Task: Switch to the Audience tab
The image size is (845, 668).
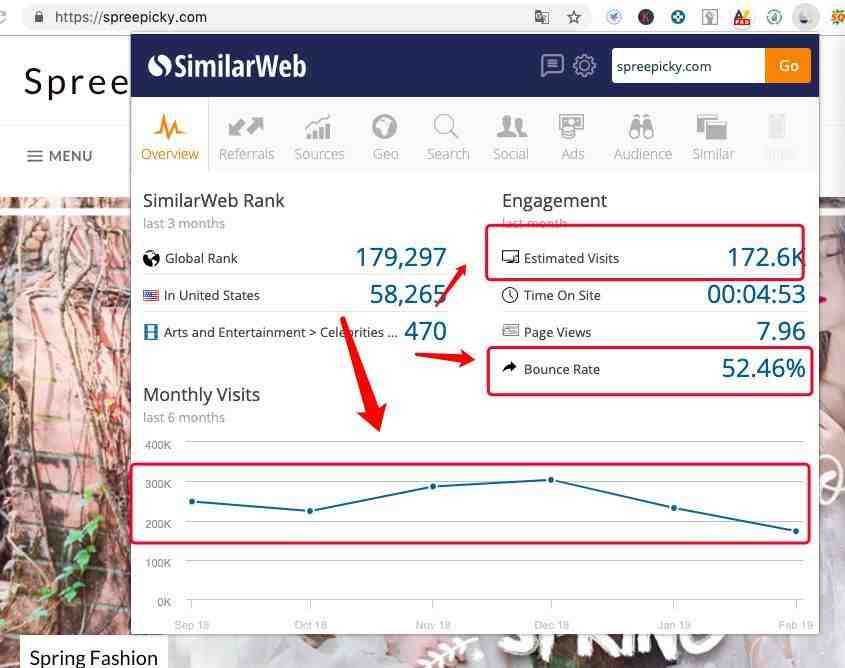Action: 642,138
